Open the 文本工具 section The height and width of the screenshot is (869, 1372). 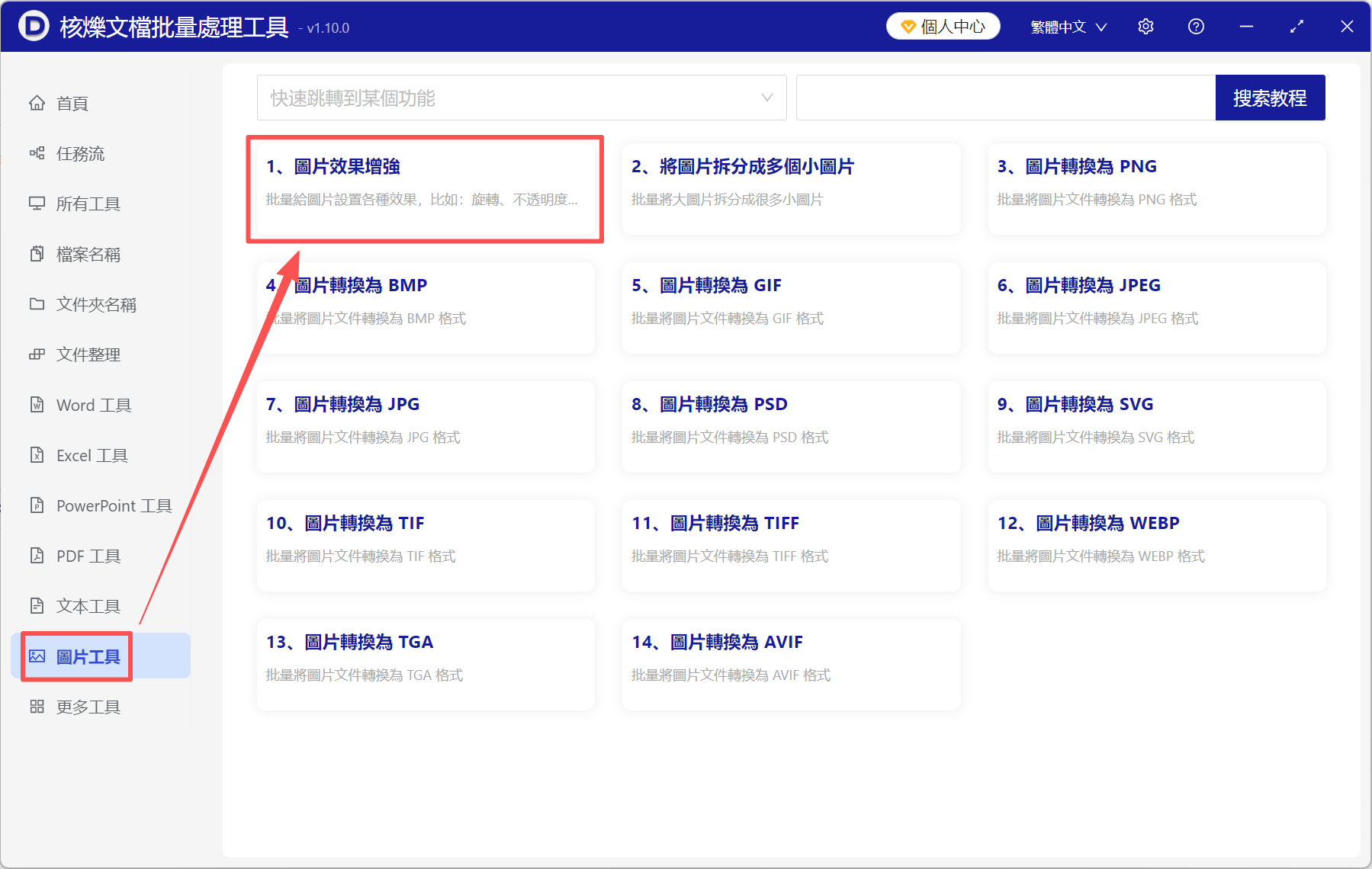click(88, 606)
